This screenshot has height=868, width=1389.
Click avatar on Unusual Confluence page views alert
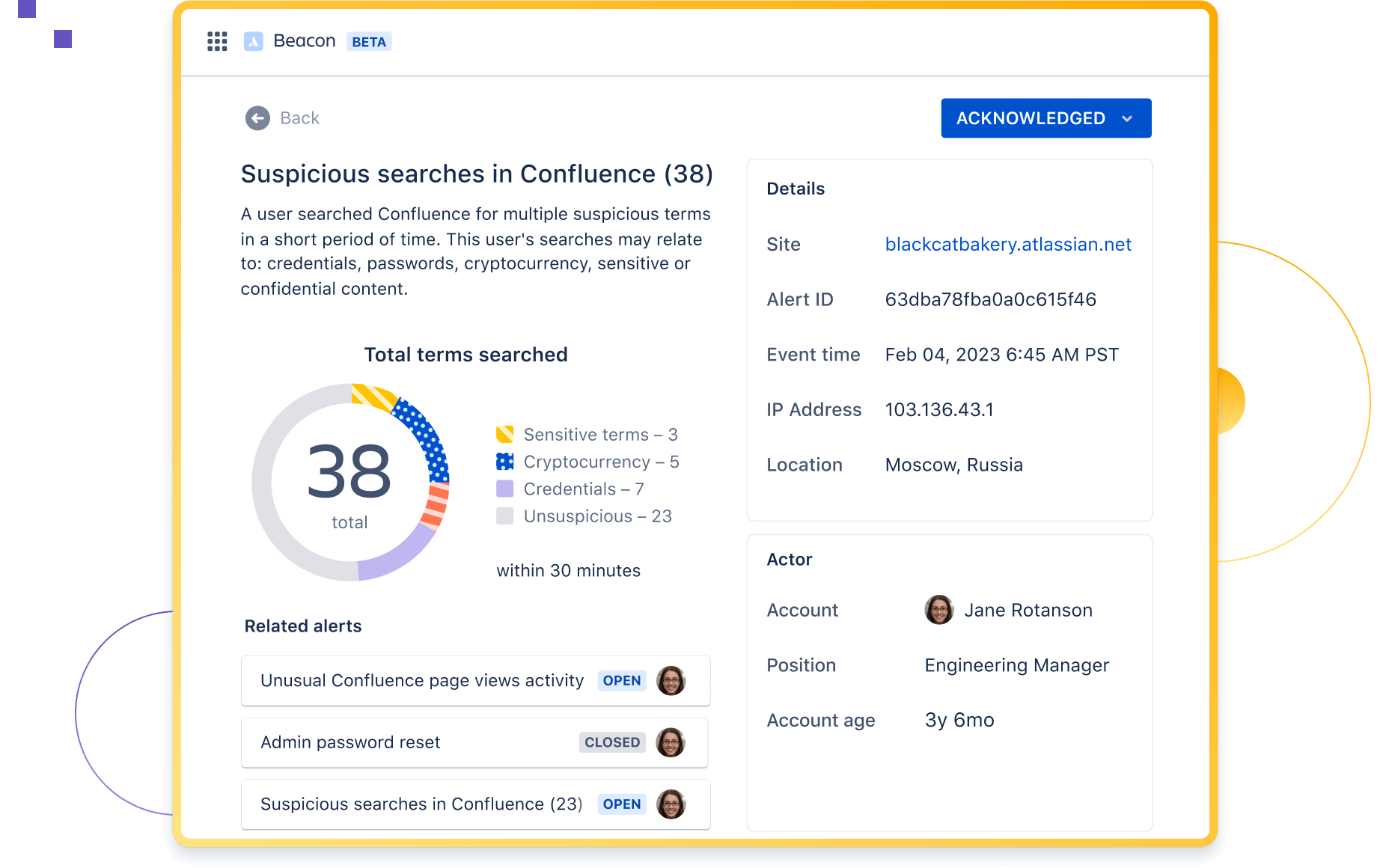tap(671, 681)
